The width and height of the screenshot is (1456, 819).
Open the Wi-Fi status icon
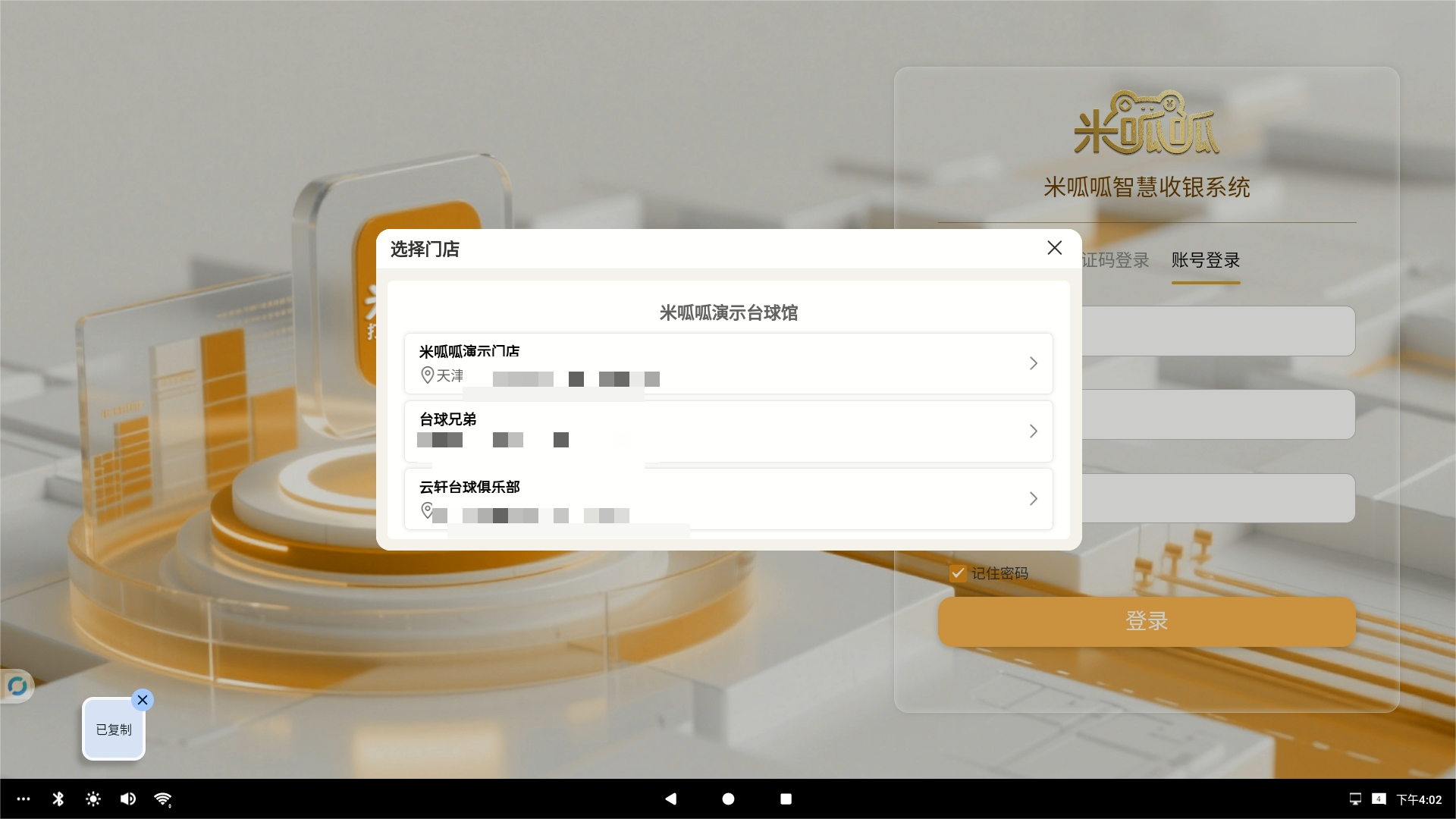pyautogui.click(x=162, y=799)
